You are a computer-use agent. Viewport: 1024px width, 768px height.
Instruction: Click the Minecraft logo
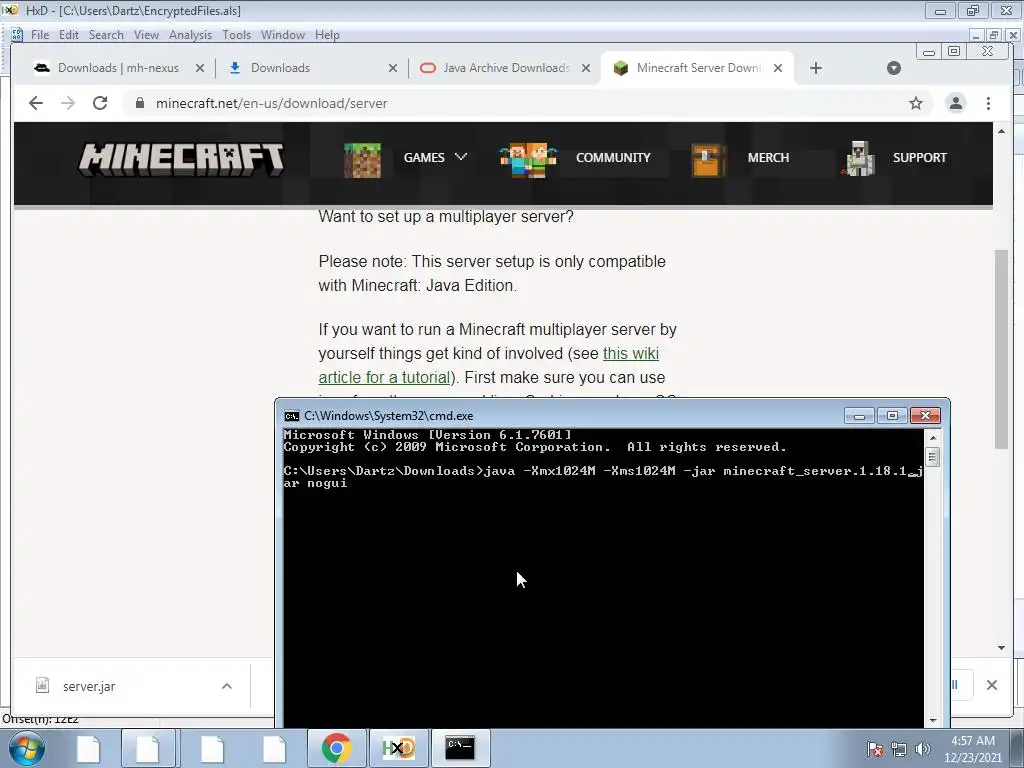(x=181, y=158)
